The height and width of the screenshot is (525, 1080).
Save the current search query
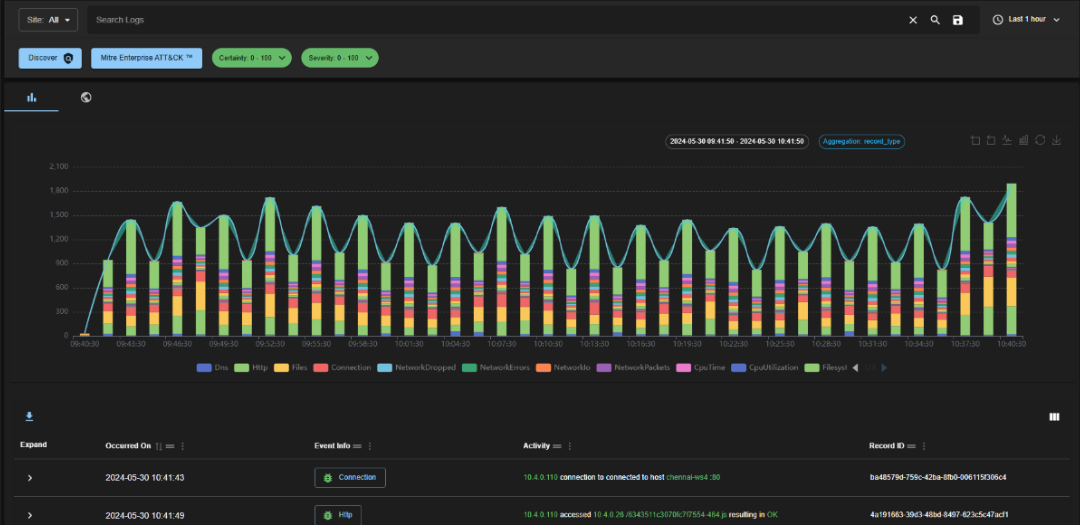click(x=958, y=20)
